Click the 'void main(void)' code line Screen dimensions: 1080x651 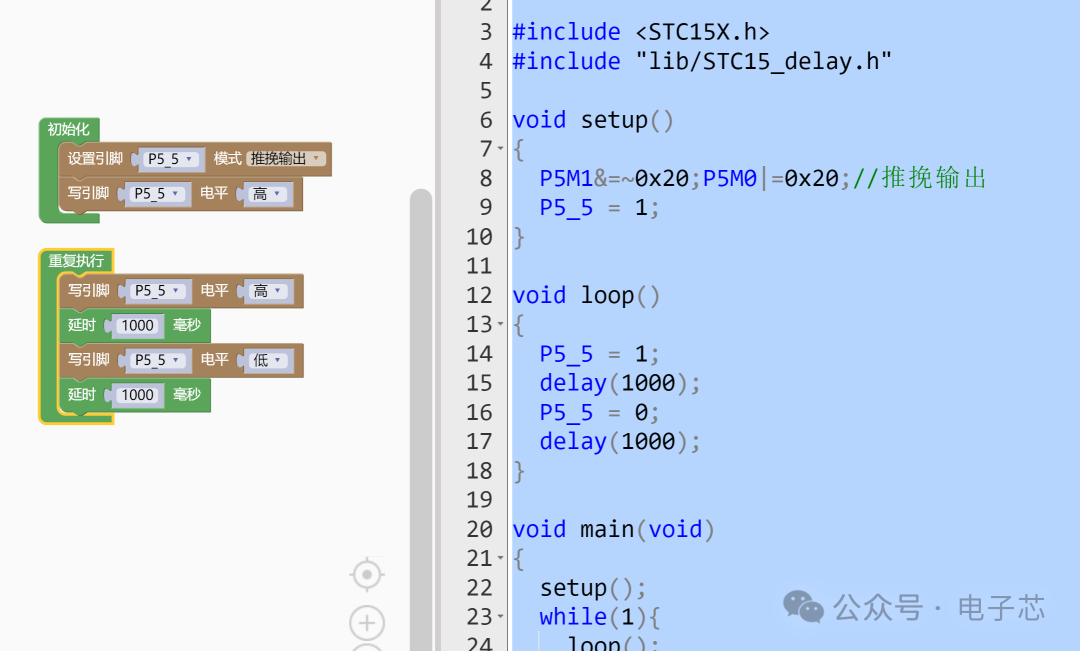click(614, 530)
